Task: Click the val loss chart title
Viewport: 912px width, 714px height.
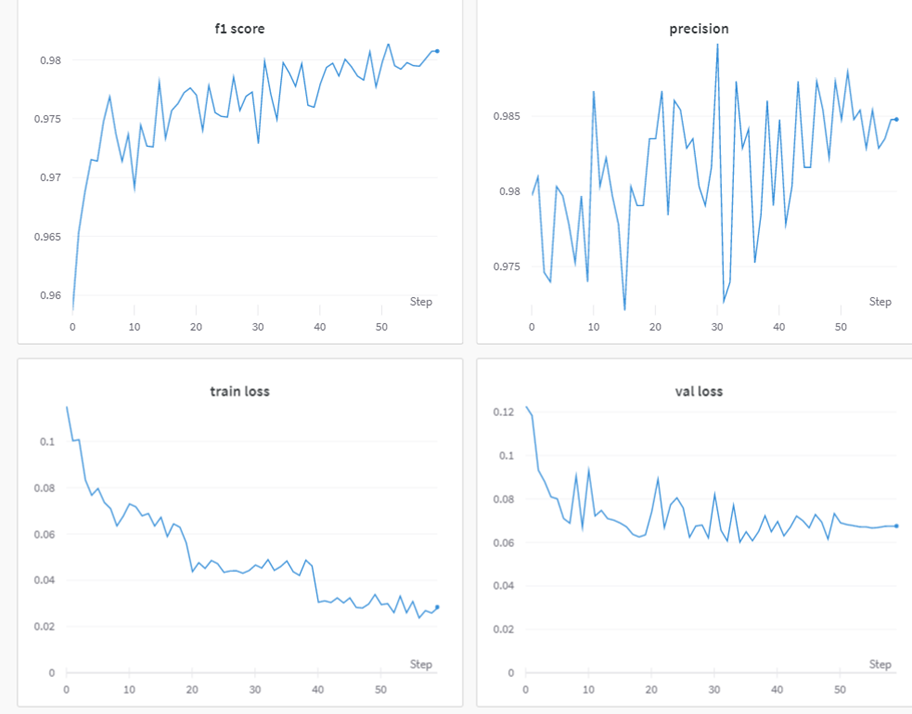Action: click(x=699, y=391)
